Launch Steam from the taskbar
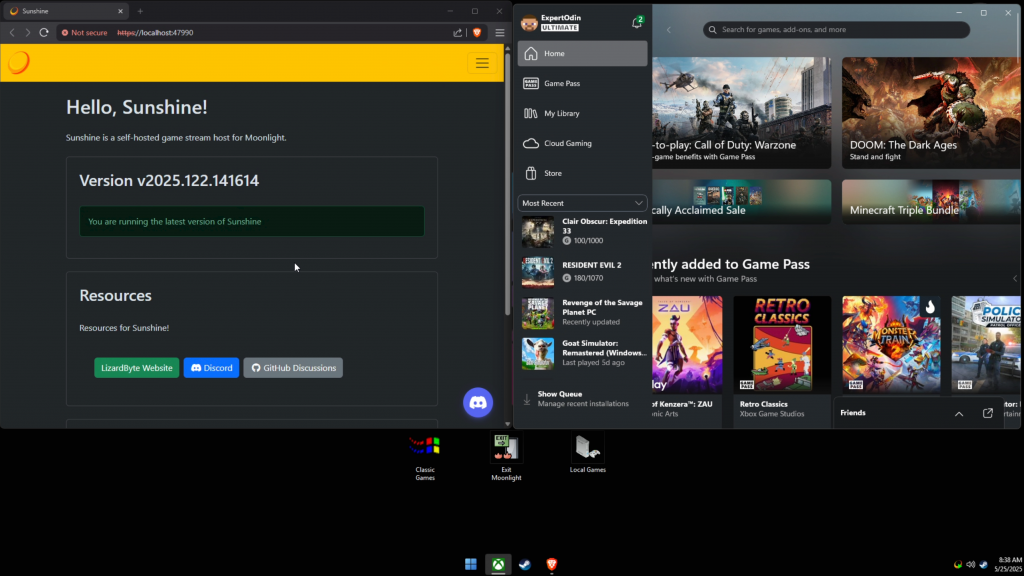Viewport: 1024px width, 576px height. 524,565
